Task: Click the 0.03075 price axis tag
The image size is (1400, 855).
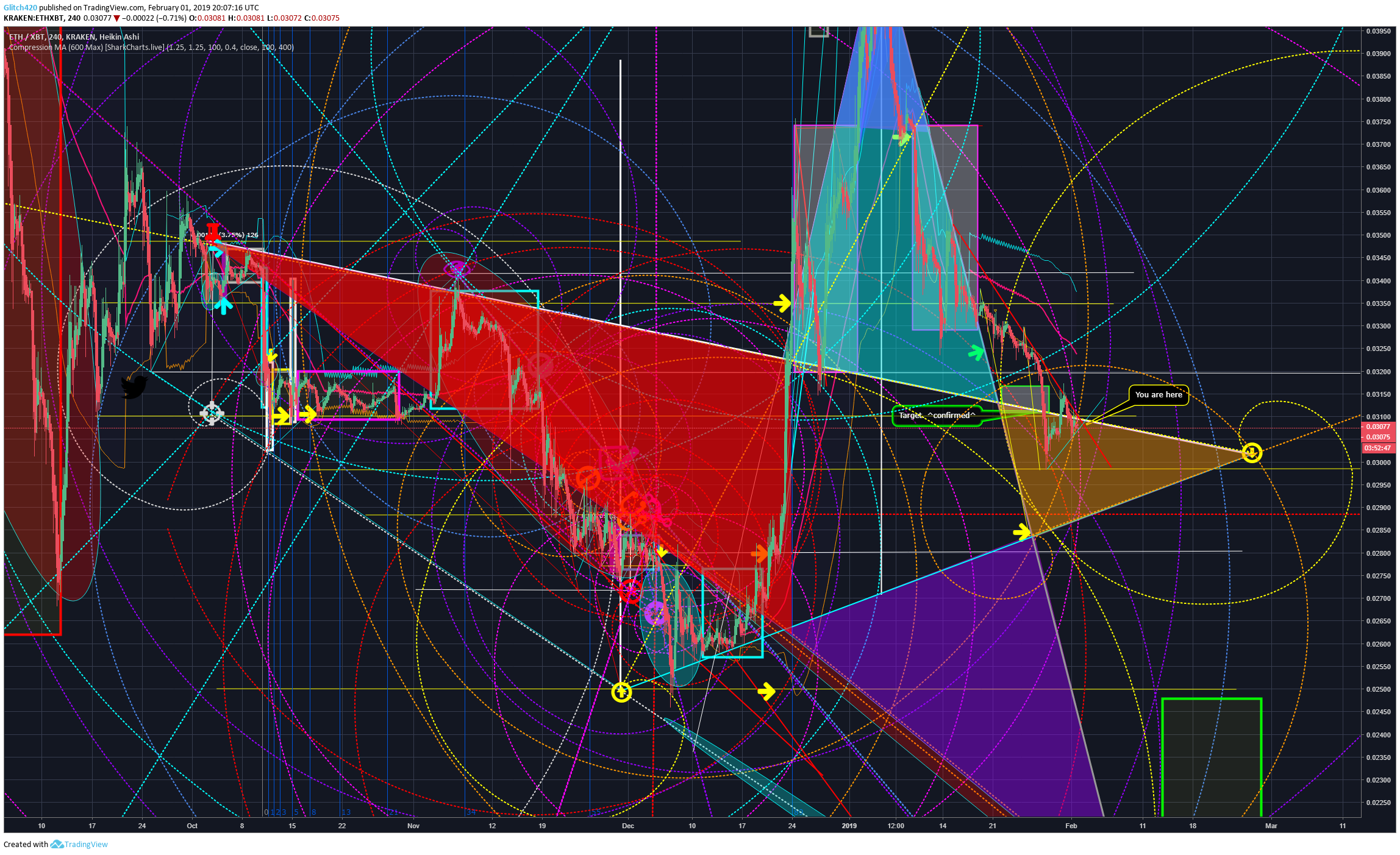Action: tap(1378, 437)
